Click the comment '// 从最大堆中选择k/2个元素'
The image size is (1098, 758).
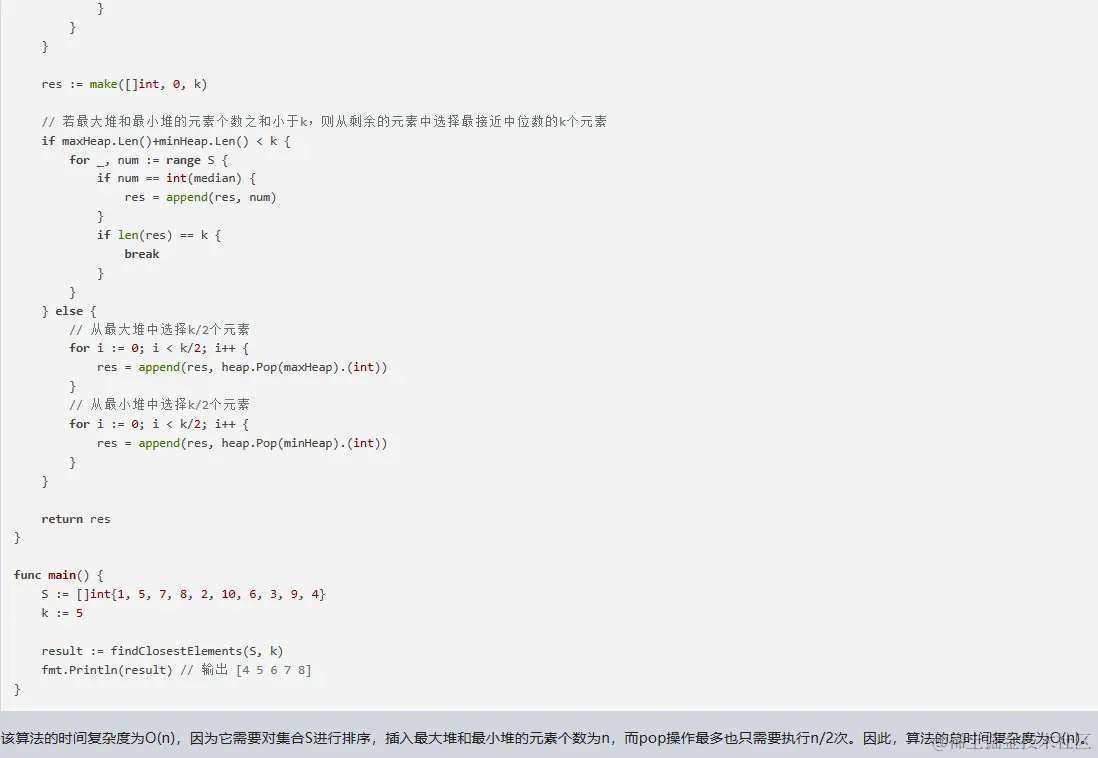pyautogui.click(x=159, y=330)
